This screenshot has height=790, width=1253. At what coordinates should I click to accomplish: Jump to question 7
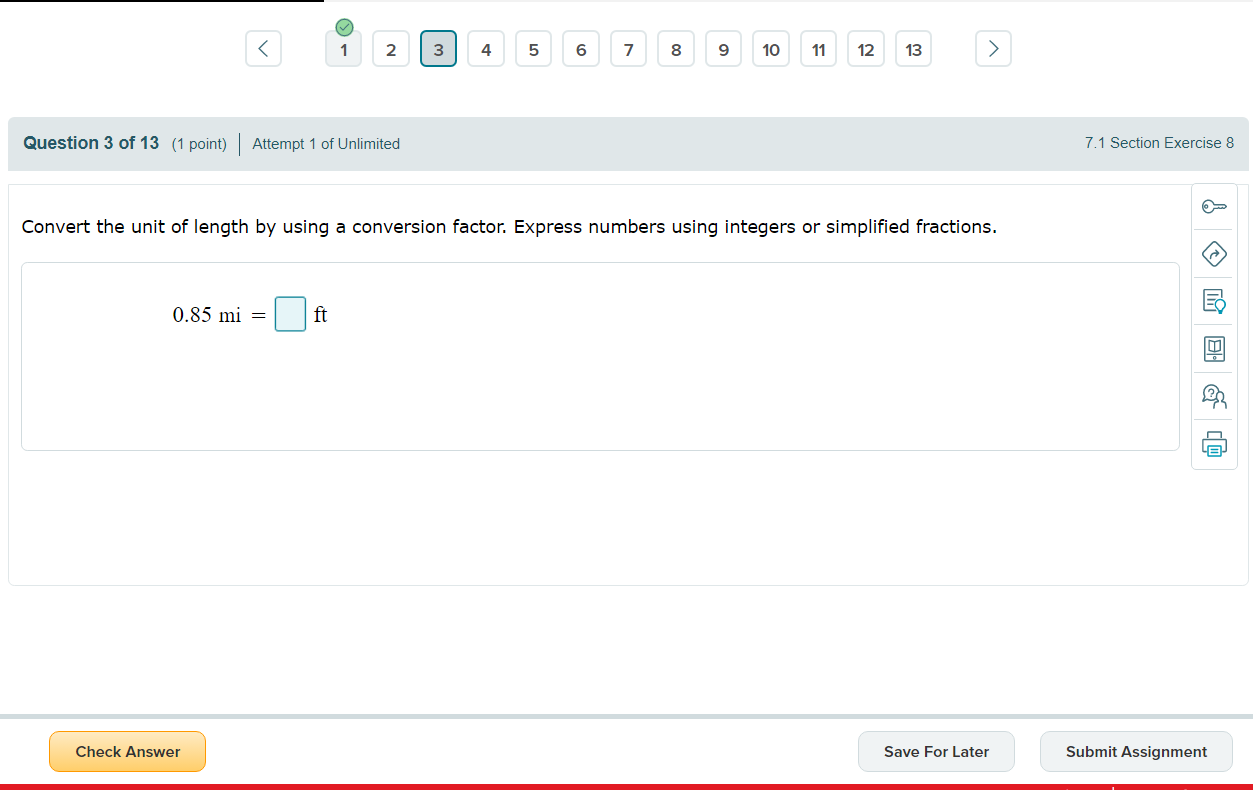tap(629, 49)
